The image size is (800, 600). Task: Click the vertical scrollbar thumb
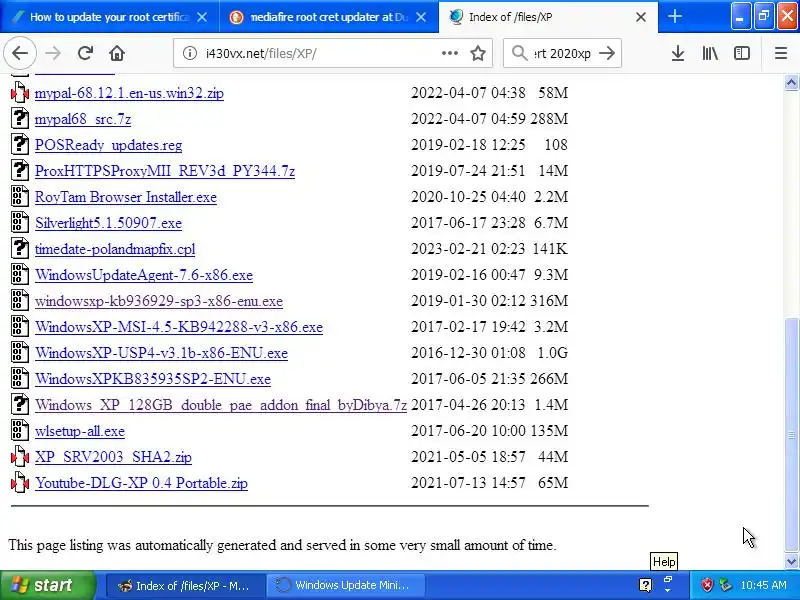click(791, 435)
